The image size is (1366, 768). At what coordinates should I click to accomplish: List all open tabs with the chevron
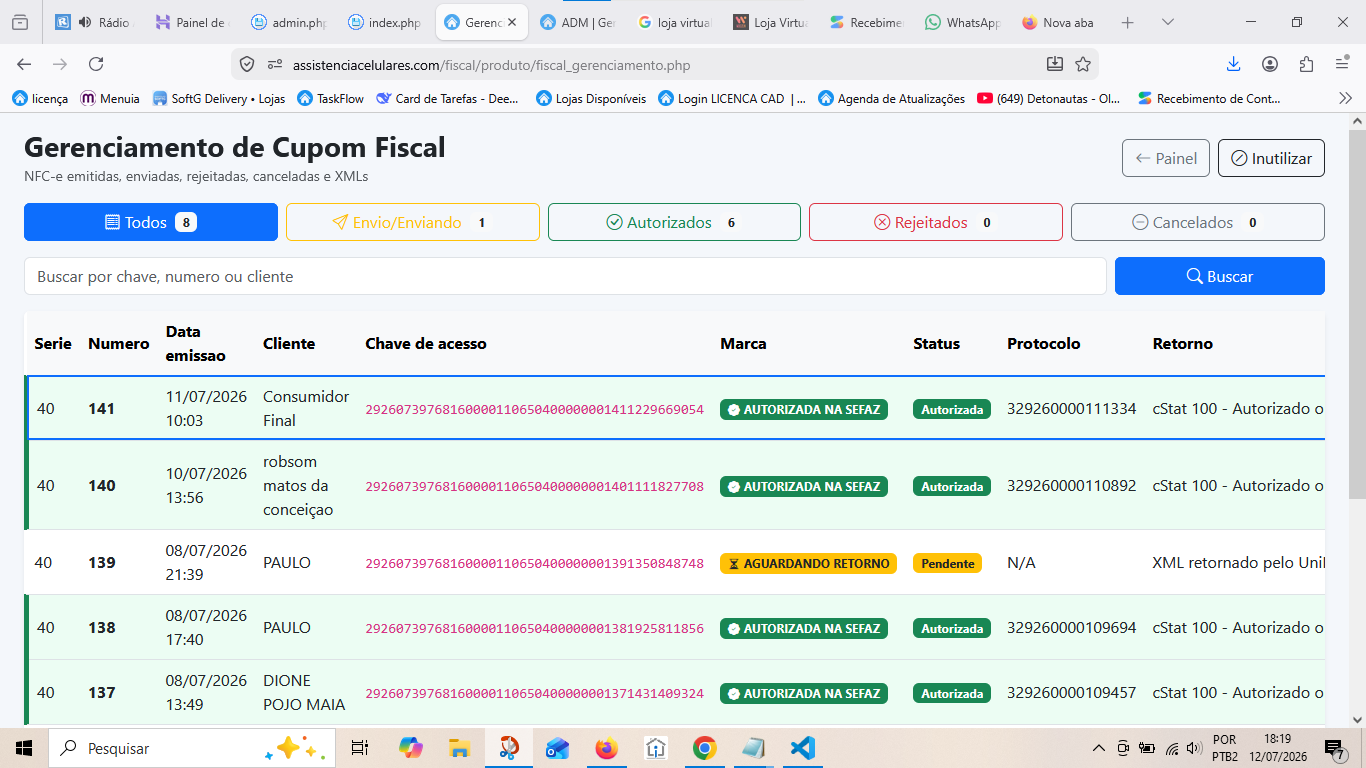pyautogui.click(x=1167, y=22)
